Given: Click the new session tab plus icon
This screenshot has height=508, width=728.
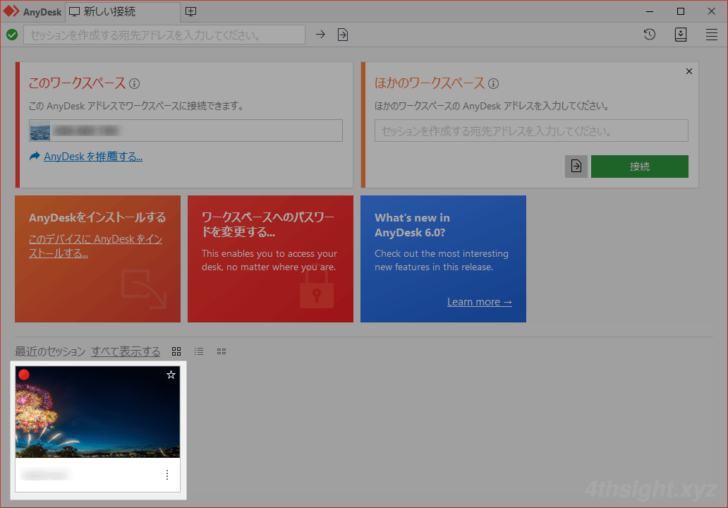Looking at the screenshot, I should (x=191, y=12).
